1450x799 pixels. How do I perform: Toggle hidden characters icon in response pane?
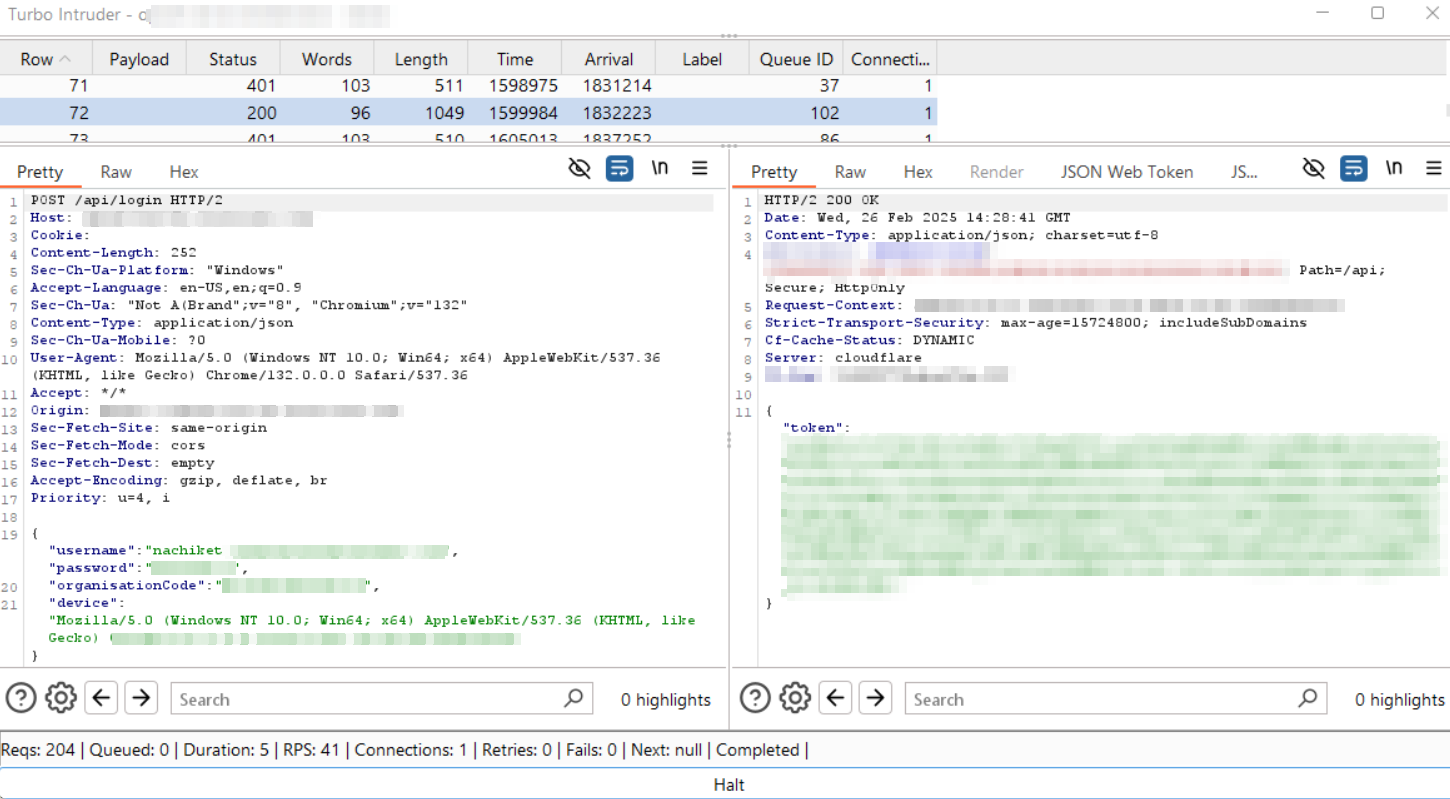point(1314,169)
